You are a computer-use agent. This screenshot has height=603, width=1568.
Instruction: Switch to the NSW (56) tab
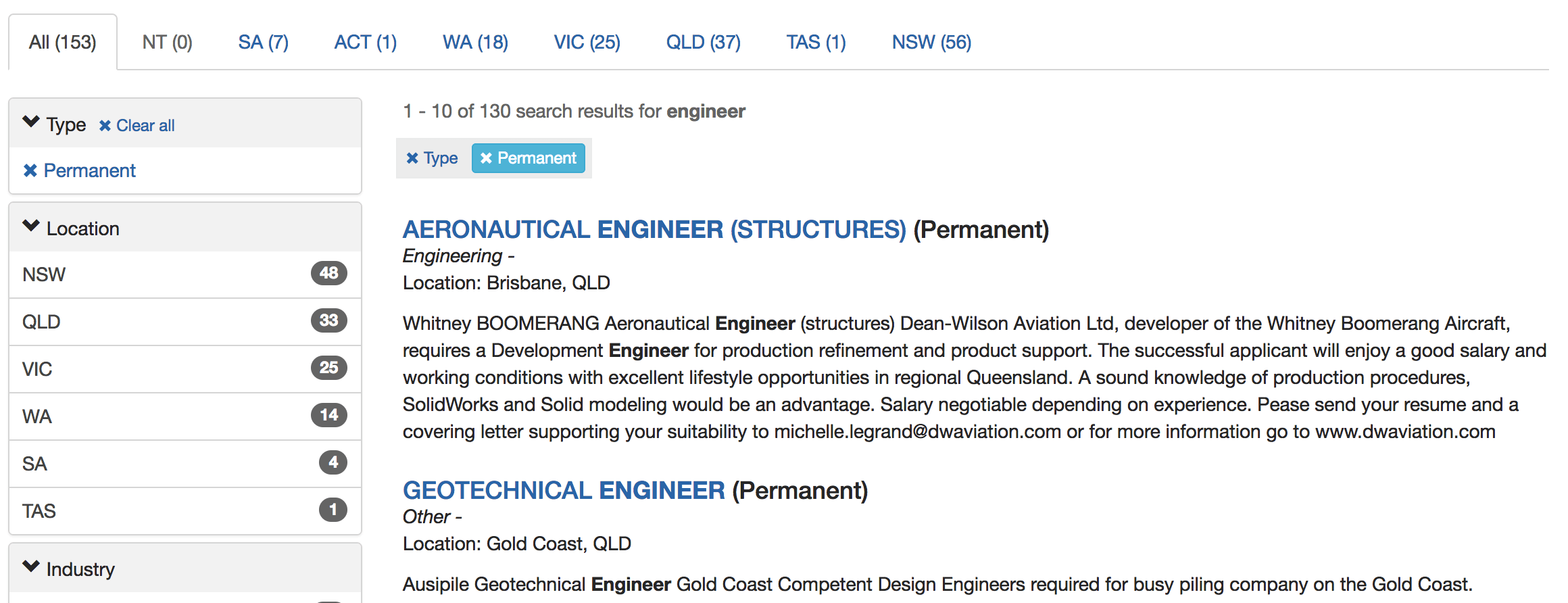coord(931,43)
